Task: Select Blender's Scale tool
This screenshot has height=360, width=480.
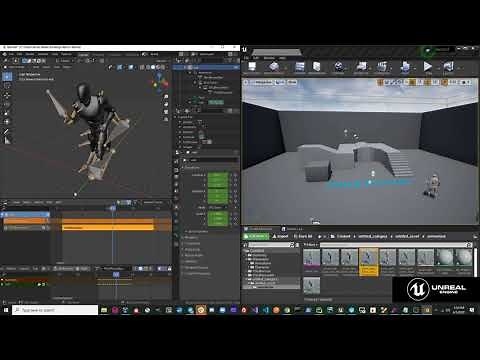Action: (x=7, y=113)
